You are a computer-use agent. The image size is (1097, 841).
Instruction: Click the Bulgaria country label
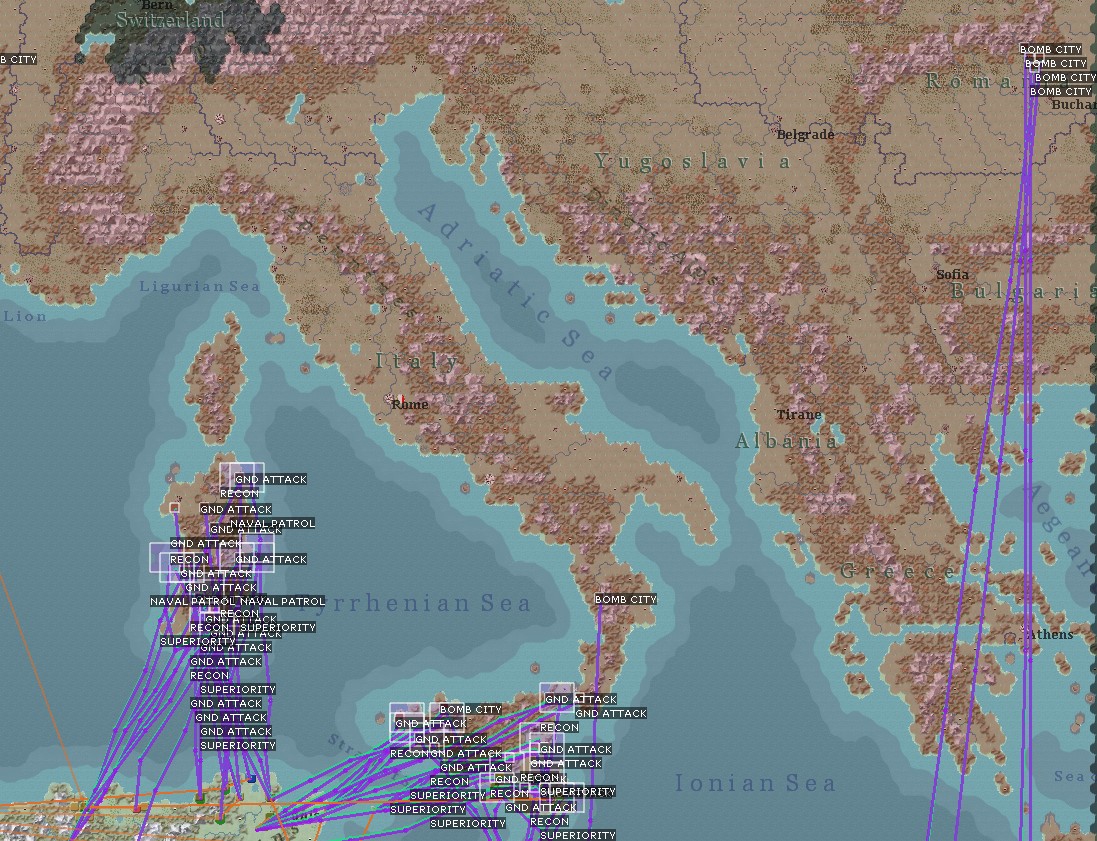point(1023,291)
